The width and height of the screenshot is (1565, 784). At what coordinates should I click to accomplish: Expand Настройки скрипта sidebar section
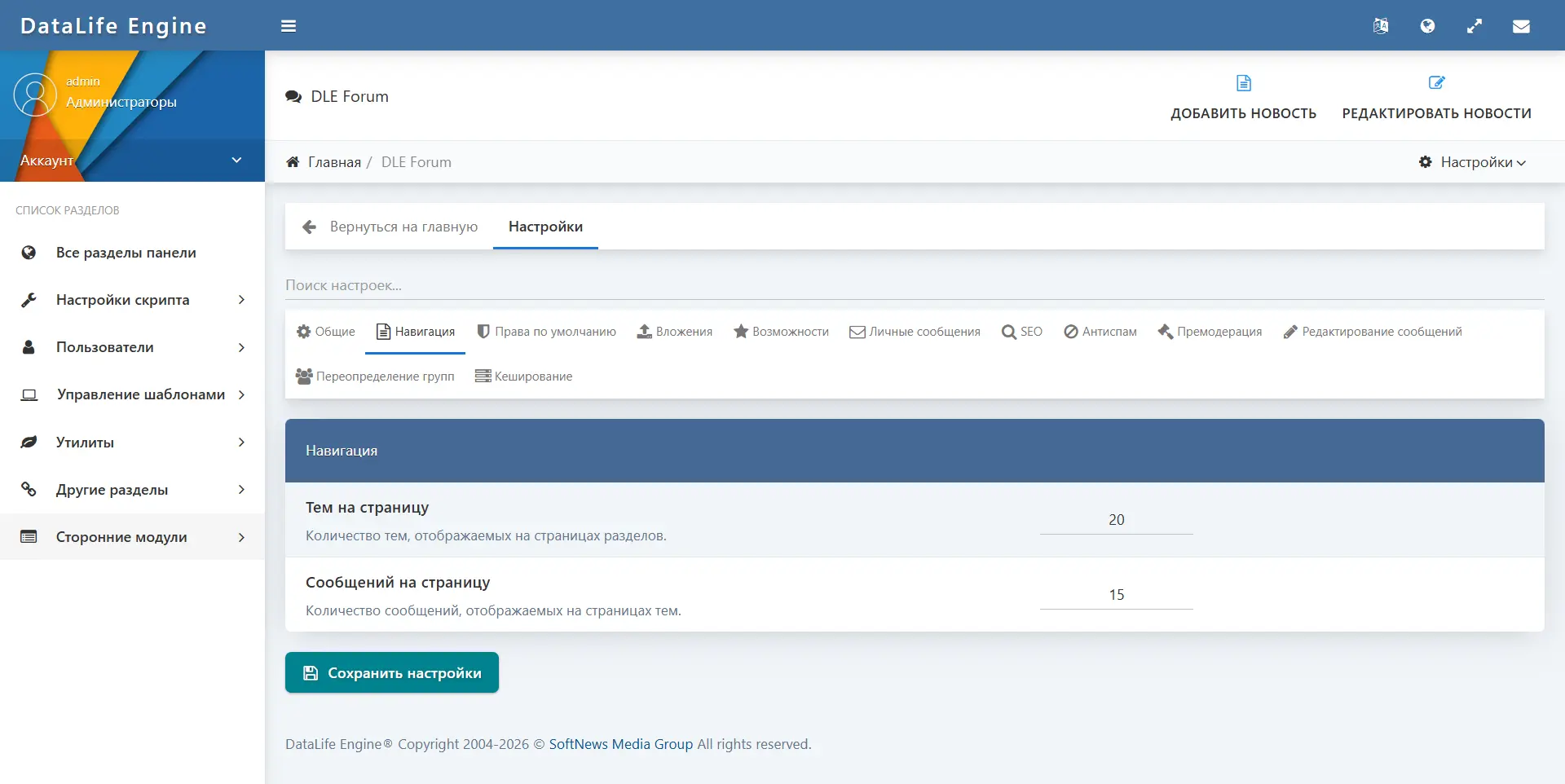click(x=132, y=300)
